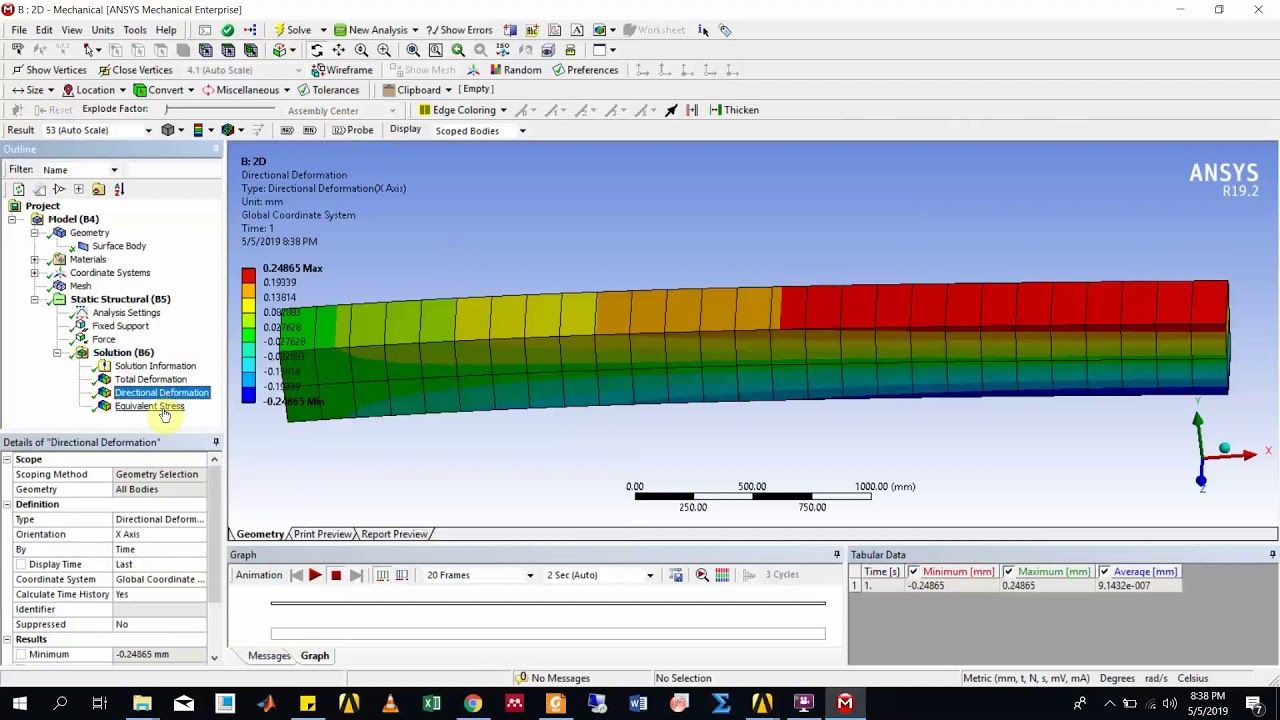Open the View menu
This screenshot has width=1280, height=720.
tap(71, 30)
